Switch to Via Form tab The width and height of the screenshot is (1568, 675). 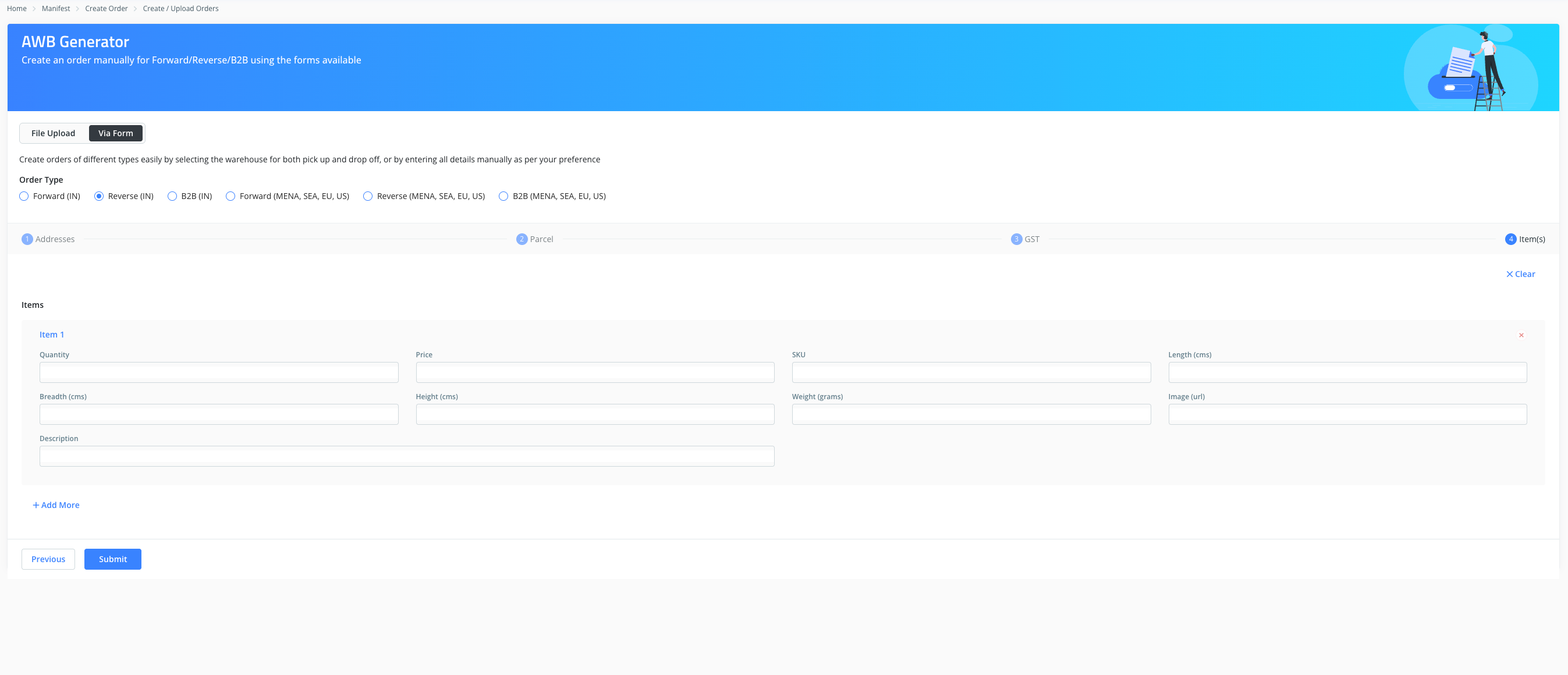click(116, 133)
